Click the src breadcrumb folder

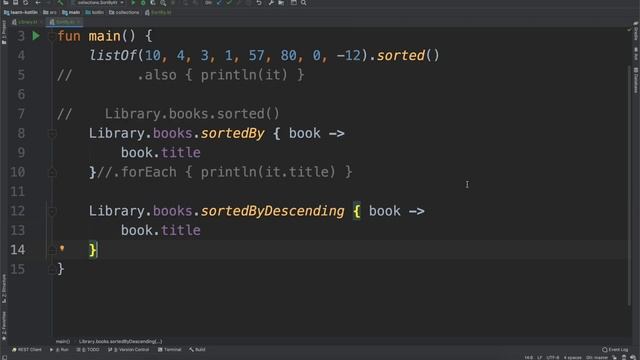(50, 13)
